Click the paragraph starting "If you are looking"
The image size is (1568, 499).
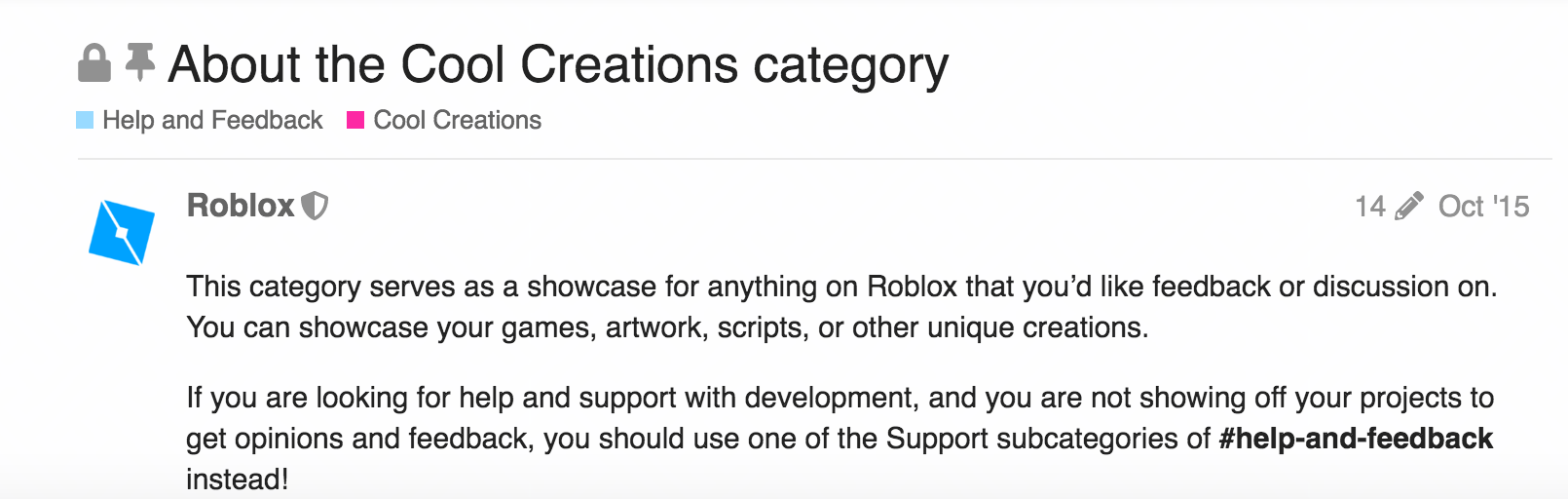coord(840,398)
